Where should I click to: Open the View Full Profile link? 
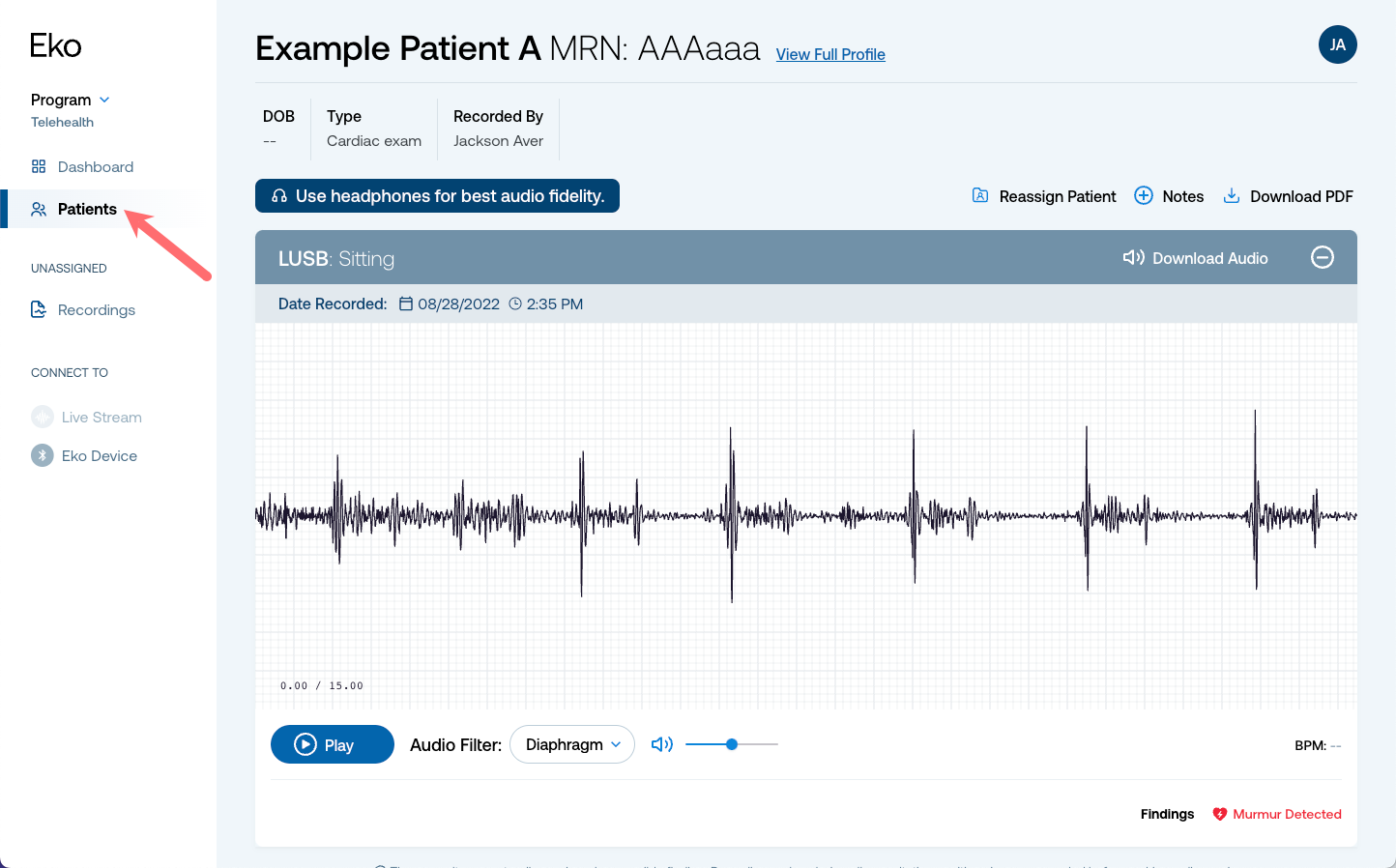pos(830,54)
